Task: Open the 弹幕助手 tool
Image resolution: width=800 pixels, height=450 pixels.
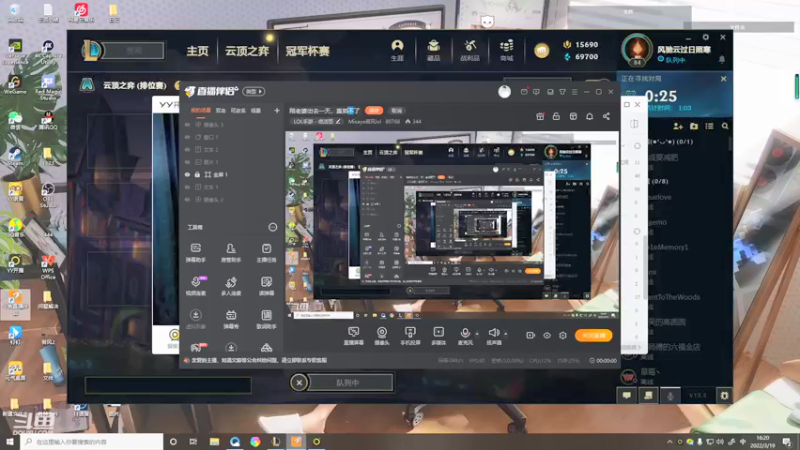Action: point(195,253)
